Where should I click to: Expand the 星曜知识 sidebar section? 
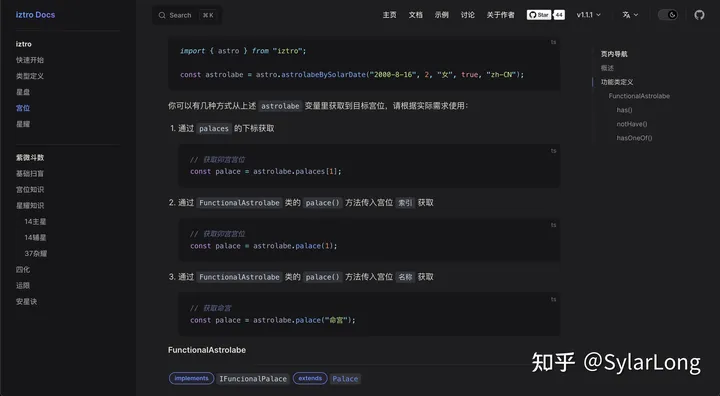click(30, 205)
